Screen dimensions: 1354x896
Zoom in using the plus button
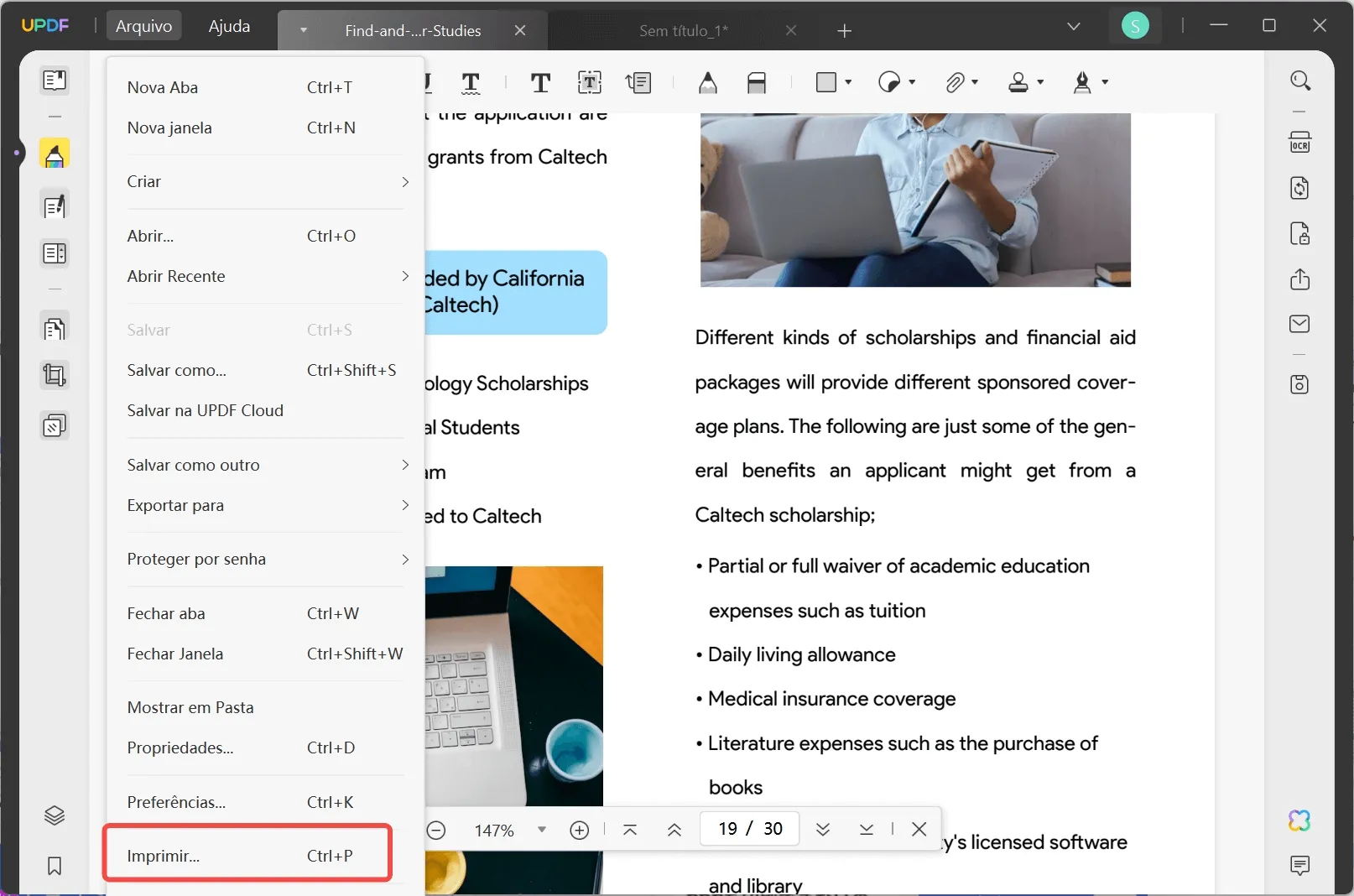click(579, 831)
